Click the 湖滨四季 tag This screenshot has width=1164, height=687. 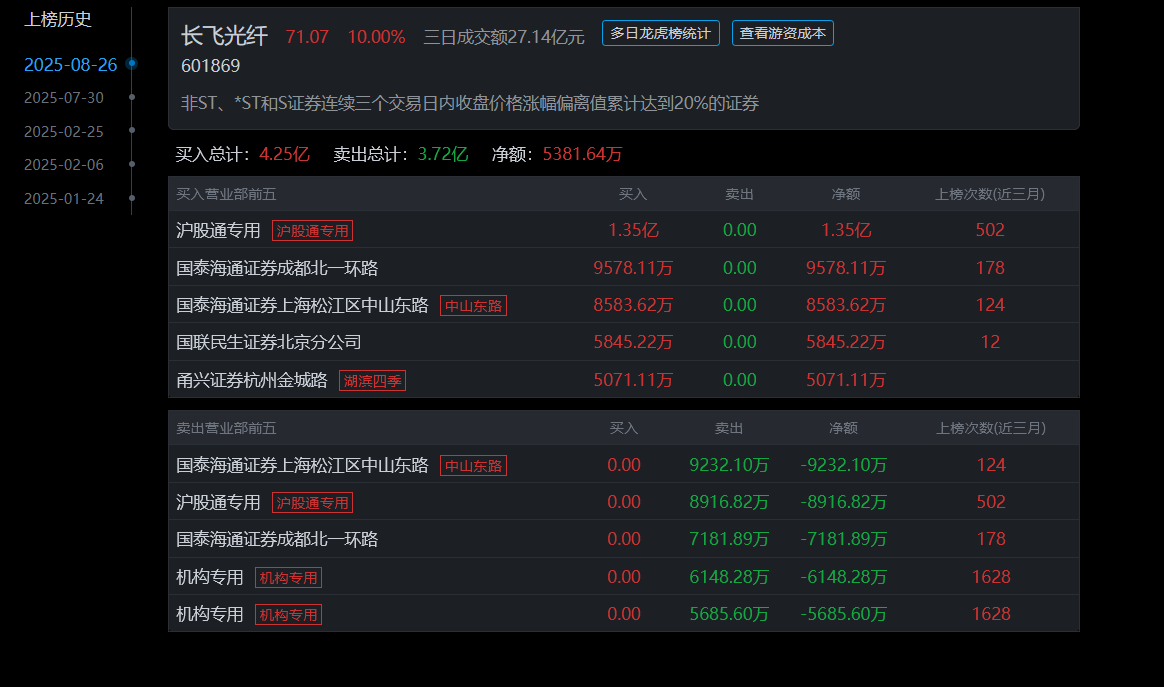point(373,381)
